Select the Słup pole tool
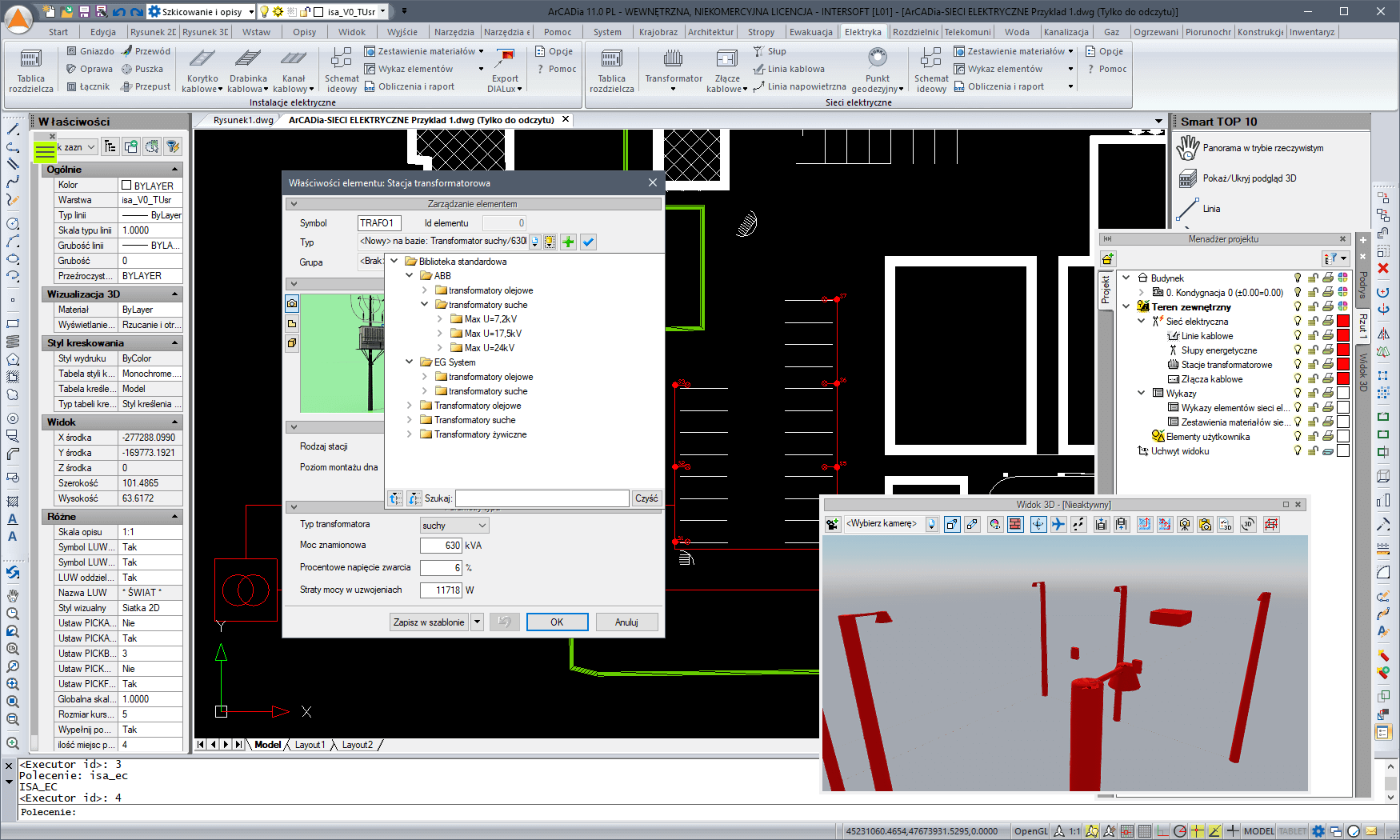Screen dimensions: 1400x840 click(770, 51)
